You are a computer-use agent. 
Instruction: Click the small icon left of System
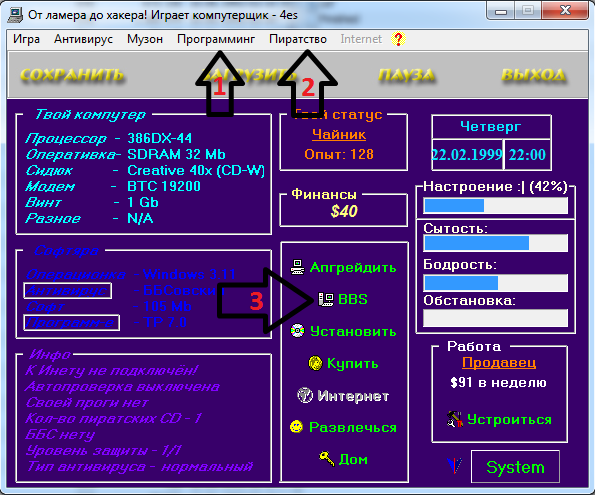pyautogui.click(x=454, y=465)
